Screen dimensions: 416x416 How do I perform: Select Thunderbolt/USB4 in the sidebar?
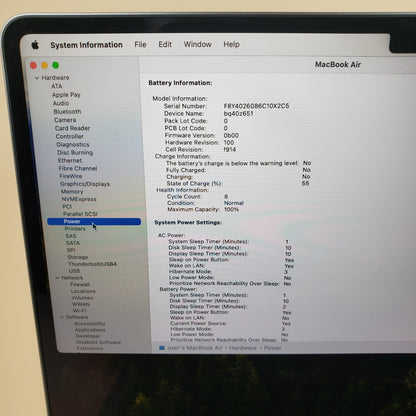pyautogui.click(x=92, y=264)
